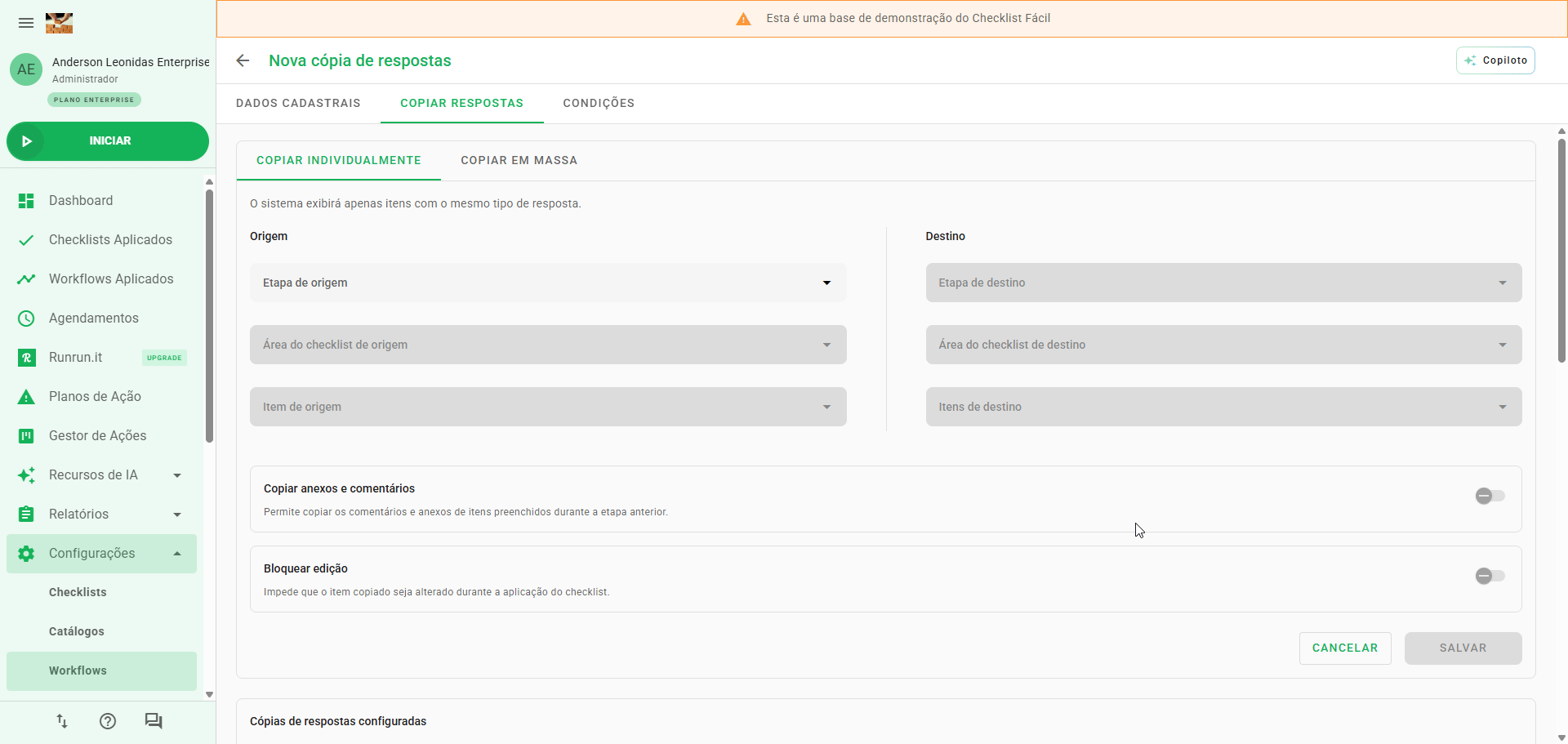Open Itens de destino dropdown
Image resolution: width=1568 pixels, height=744 pixels.
(x=1223, y=407)
